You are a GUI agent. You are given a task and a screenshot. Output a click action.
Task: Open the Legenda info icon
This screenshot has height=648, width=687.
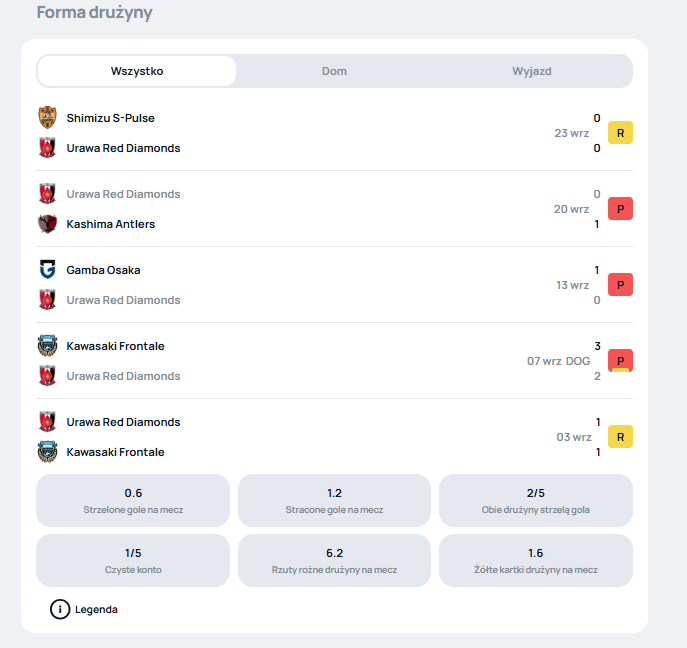click(x=60, y=609)
